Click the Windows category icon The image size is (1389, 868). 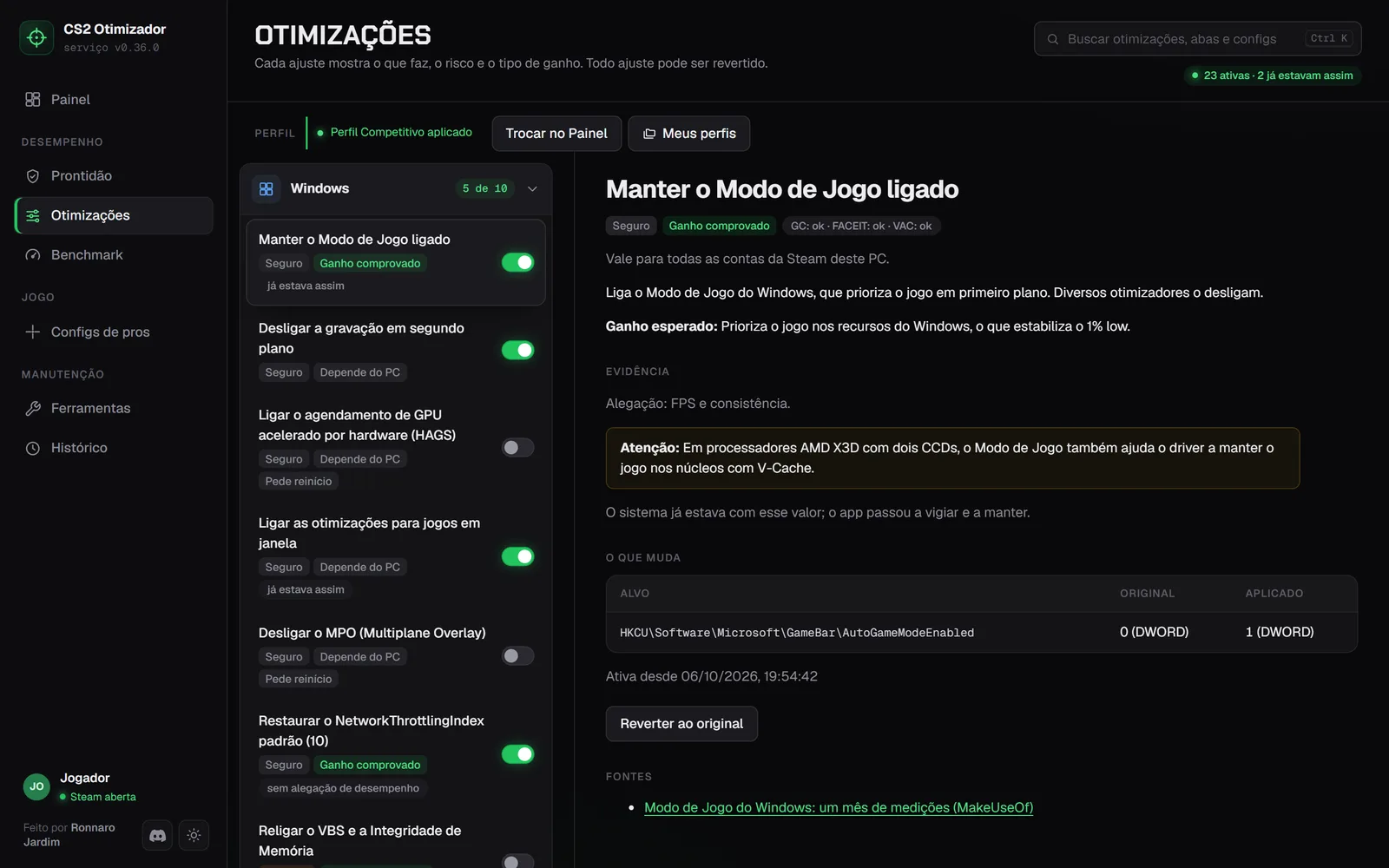267,188
